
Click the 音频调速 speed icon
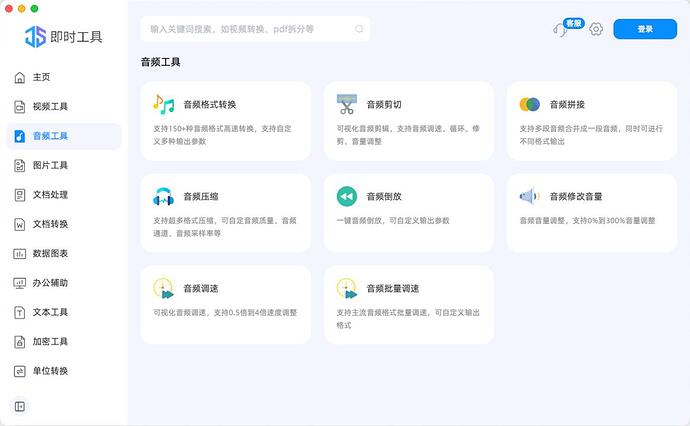point(163,288)
